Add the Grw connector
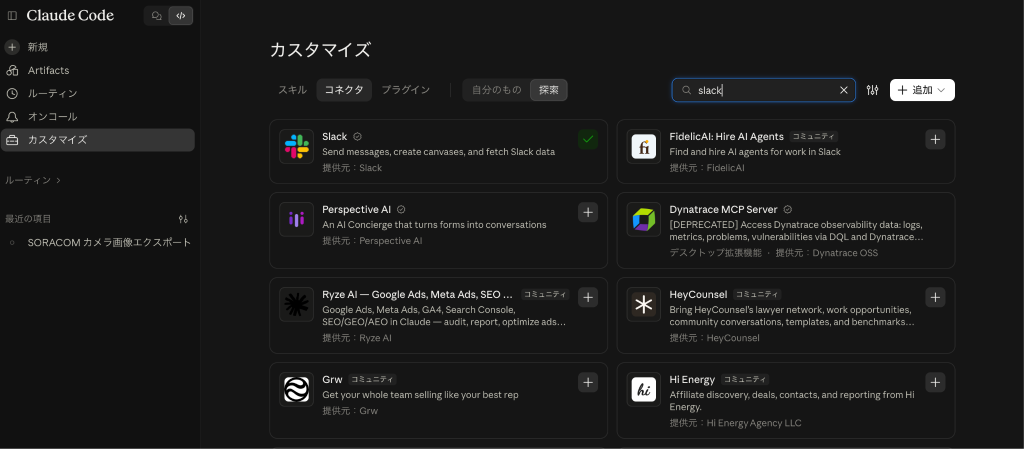Image resolution: width=1024 pixels, height=449 pixels. (588, 382)
